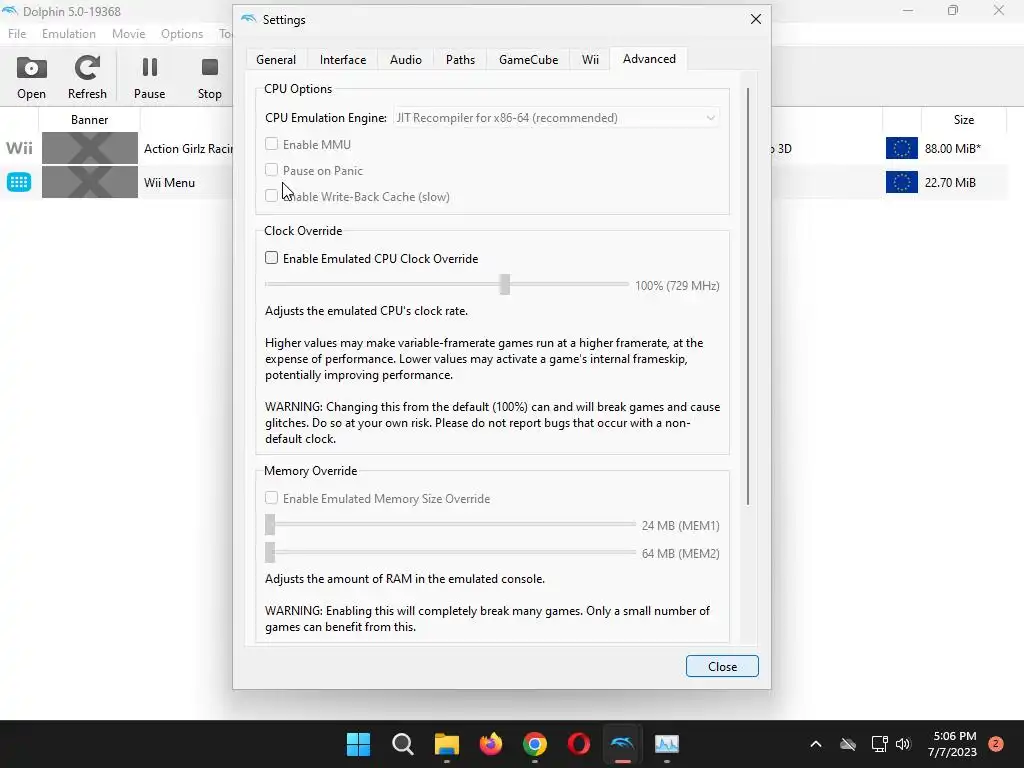Select the Wii Menu banner thumbnail
The height and width of the screenshot is (768, 1024).
pyautogui.click(x=89, y=182)
